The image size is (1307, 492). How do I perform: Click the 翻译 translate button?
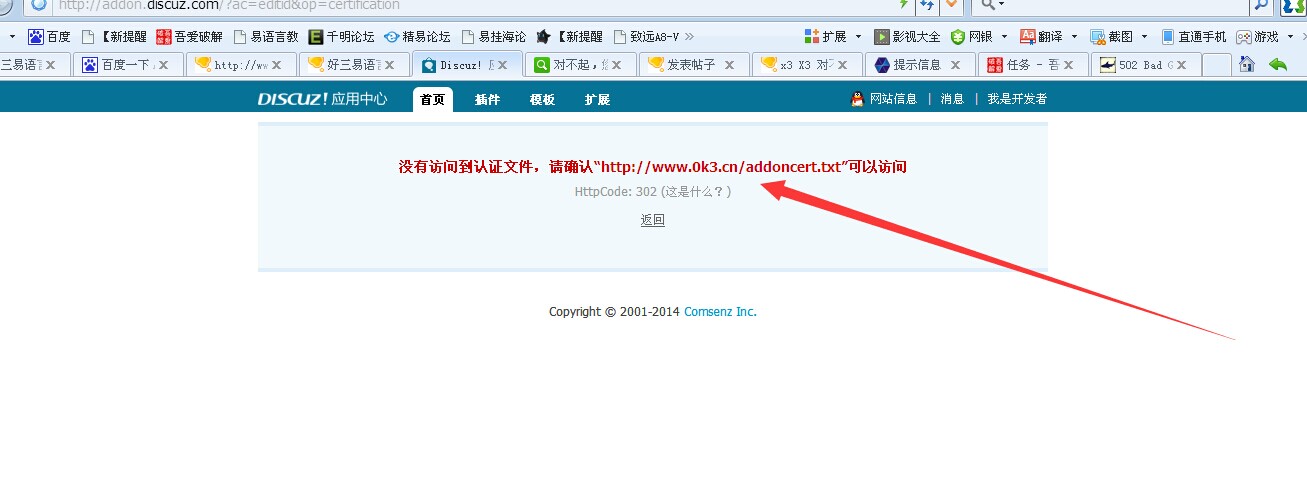pos(1041,37)
